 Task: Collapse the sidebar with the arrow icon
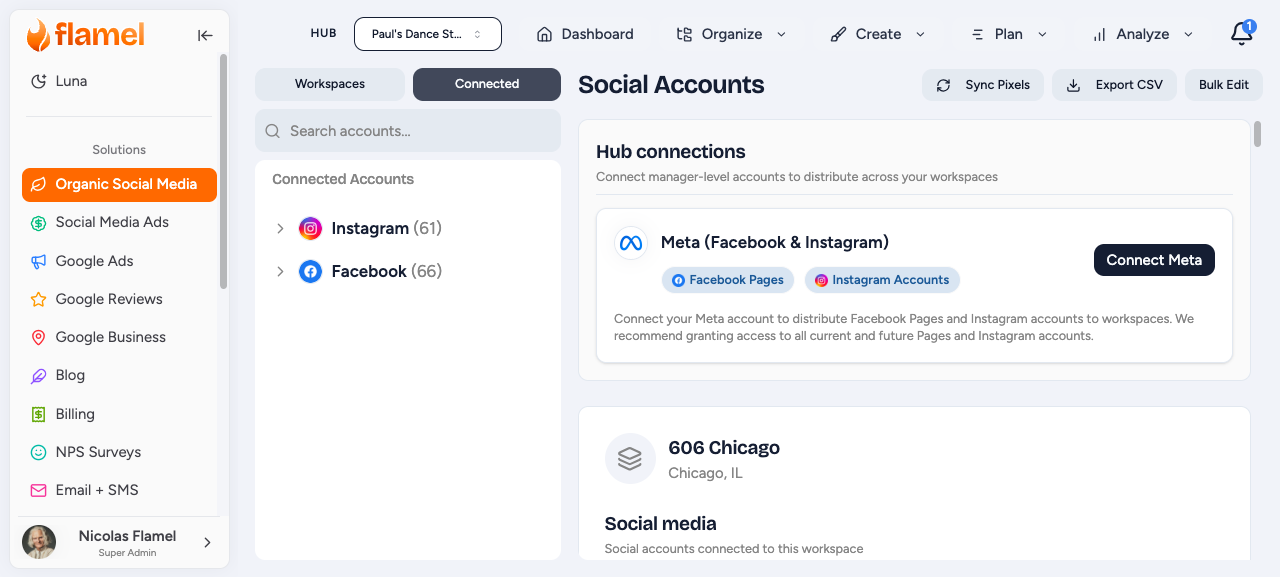click(x=205, y=35)
